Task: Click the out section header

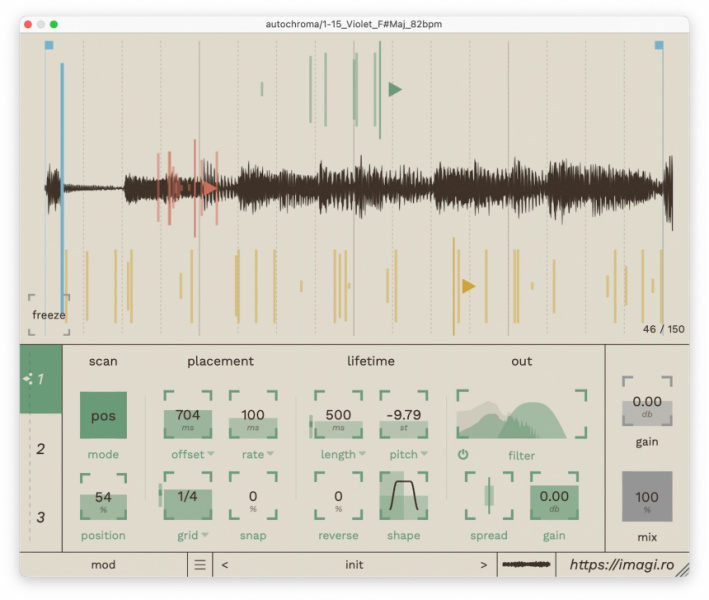Action: 521,361
